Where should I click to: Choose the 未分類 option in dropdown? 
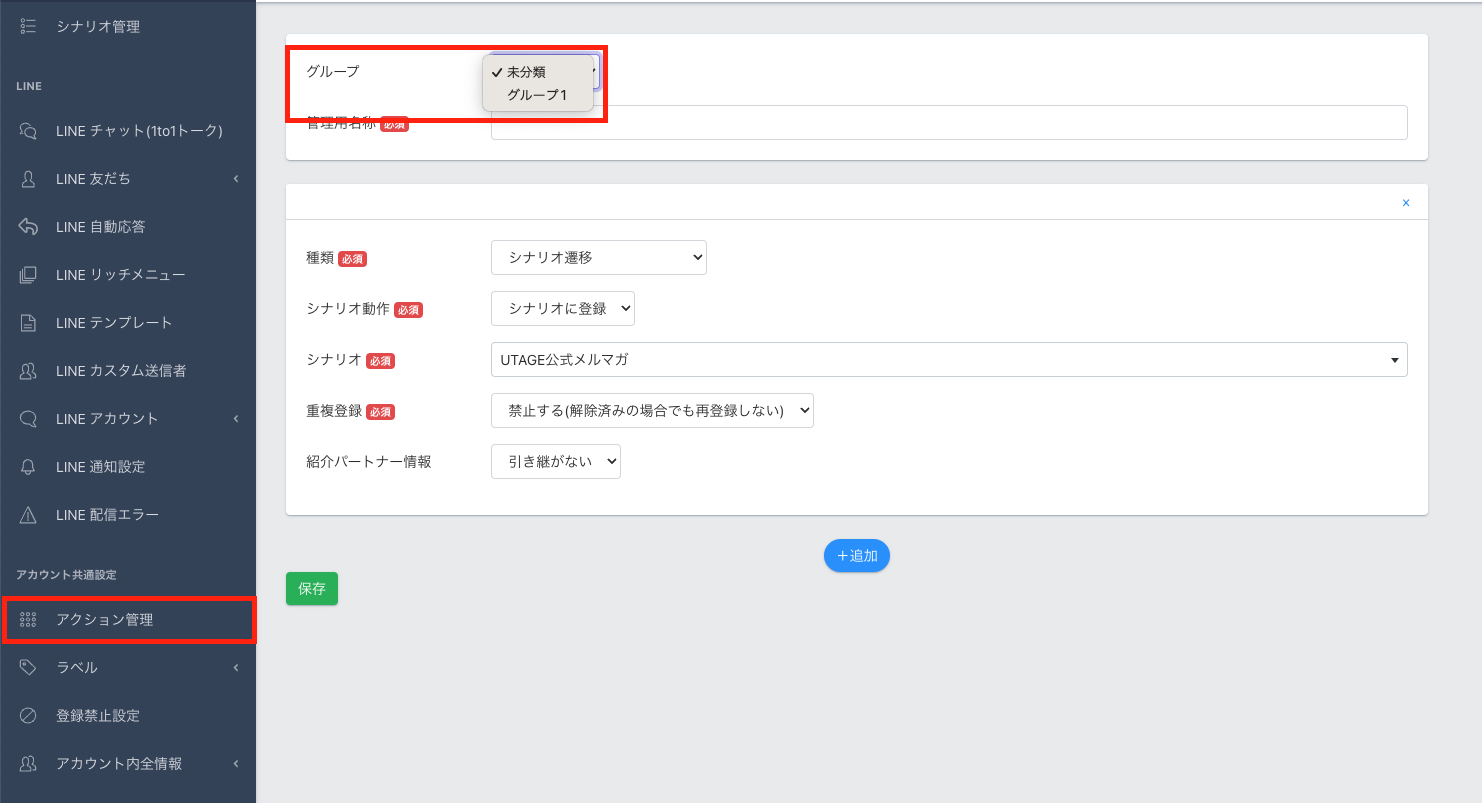(x=526, y=72)
